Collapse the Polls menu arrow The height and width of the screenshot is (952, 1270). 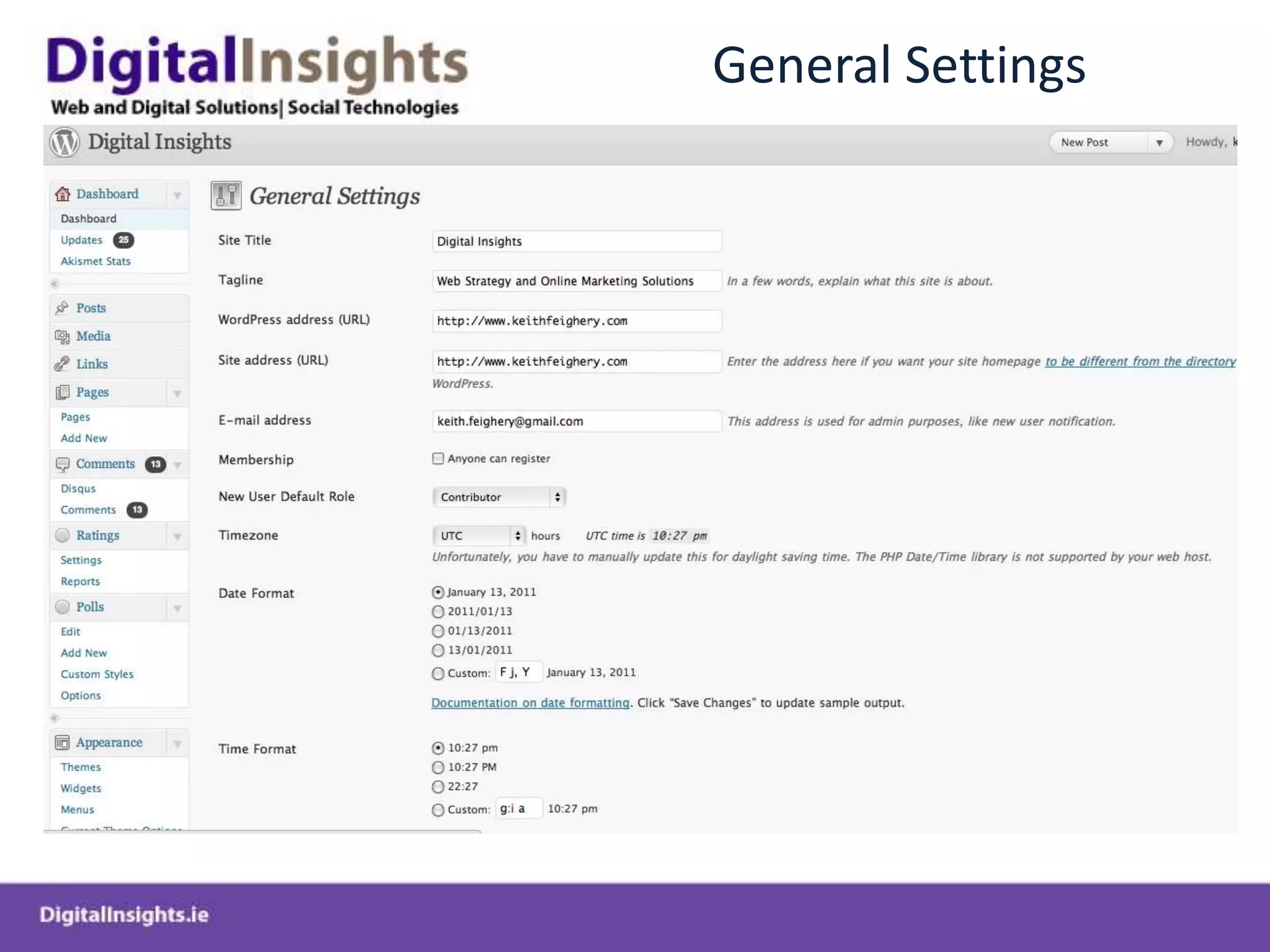(177, 608)
